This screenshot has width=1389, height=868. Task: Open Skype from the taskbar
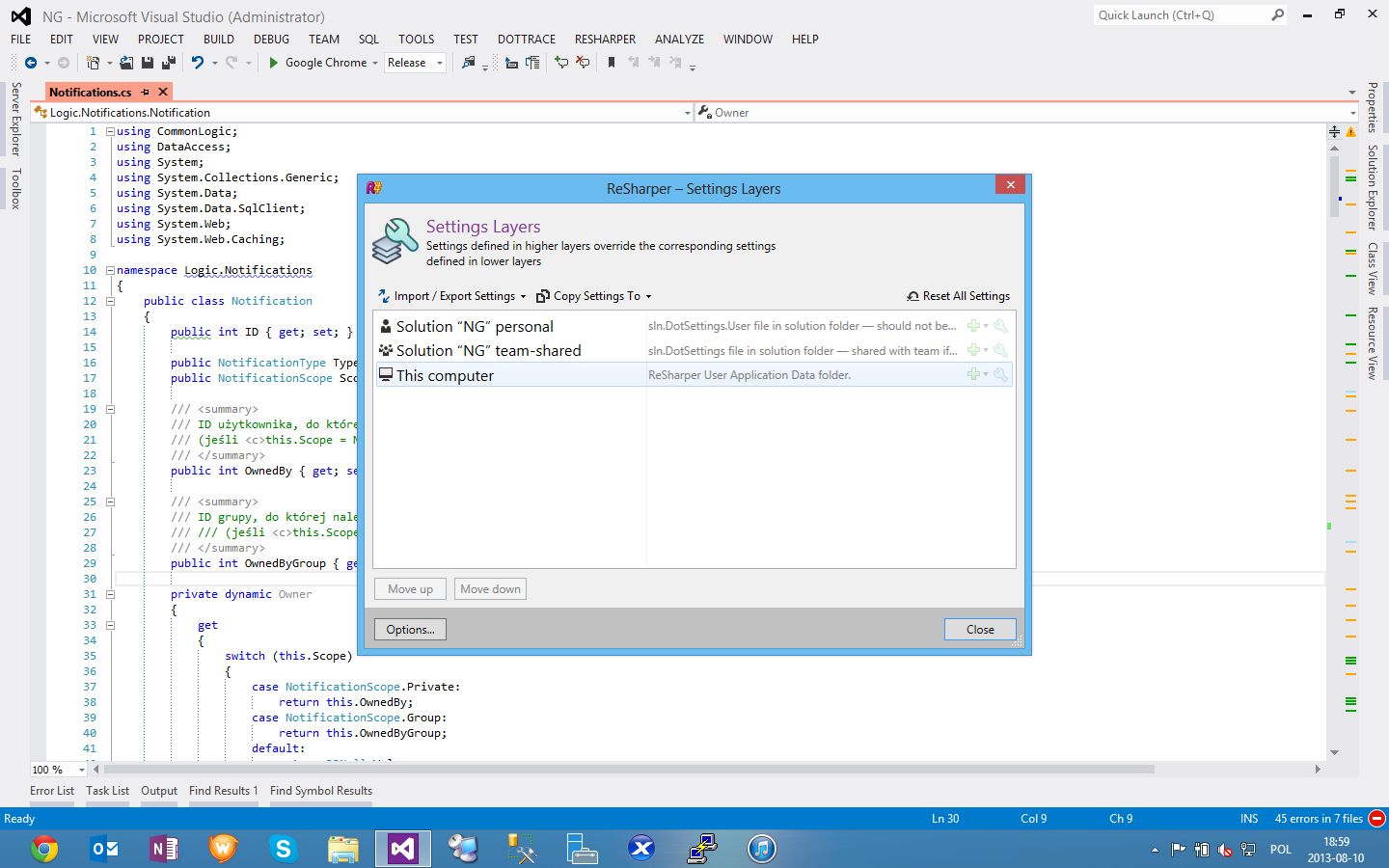point(283,849)
